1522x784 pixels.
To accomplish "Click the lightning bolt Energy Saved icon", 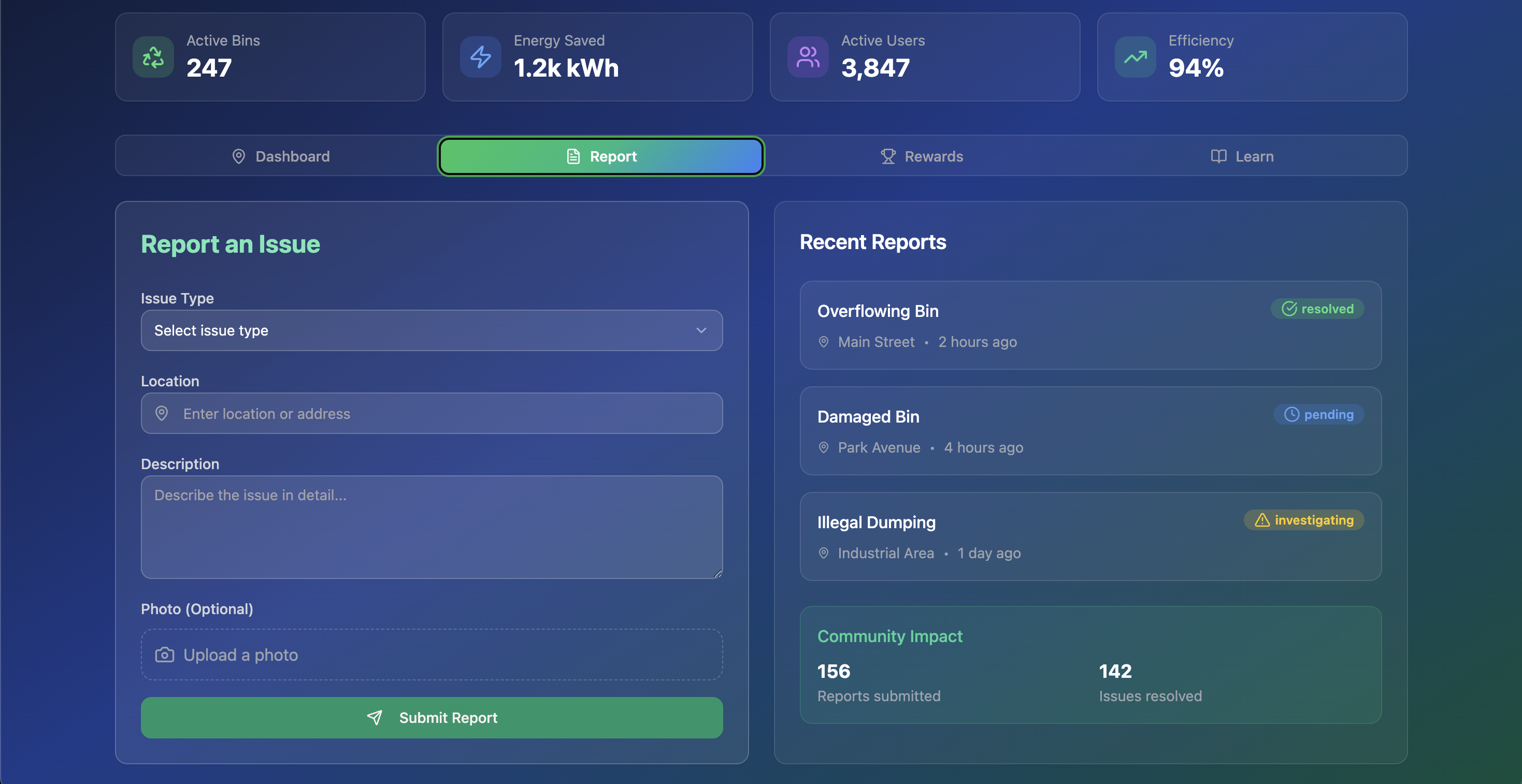I will coord(480,57).
